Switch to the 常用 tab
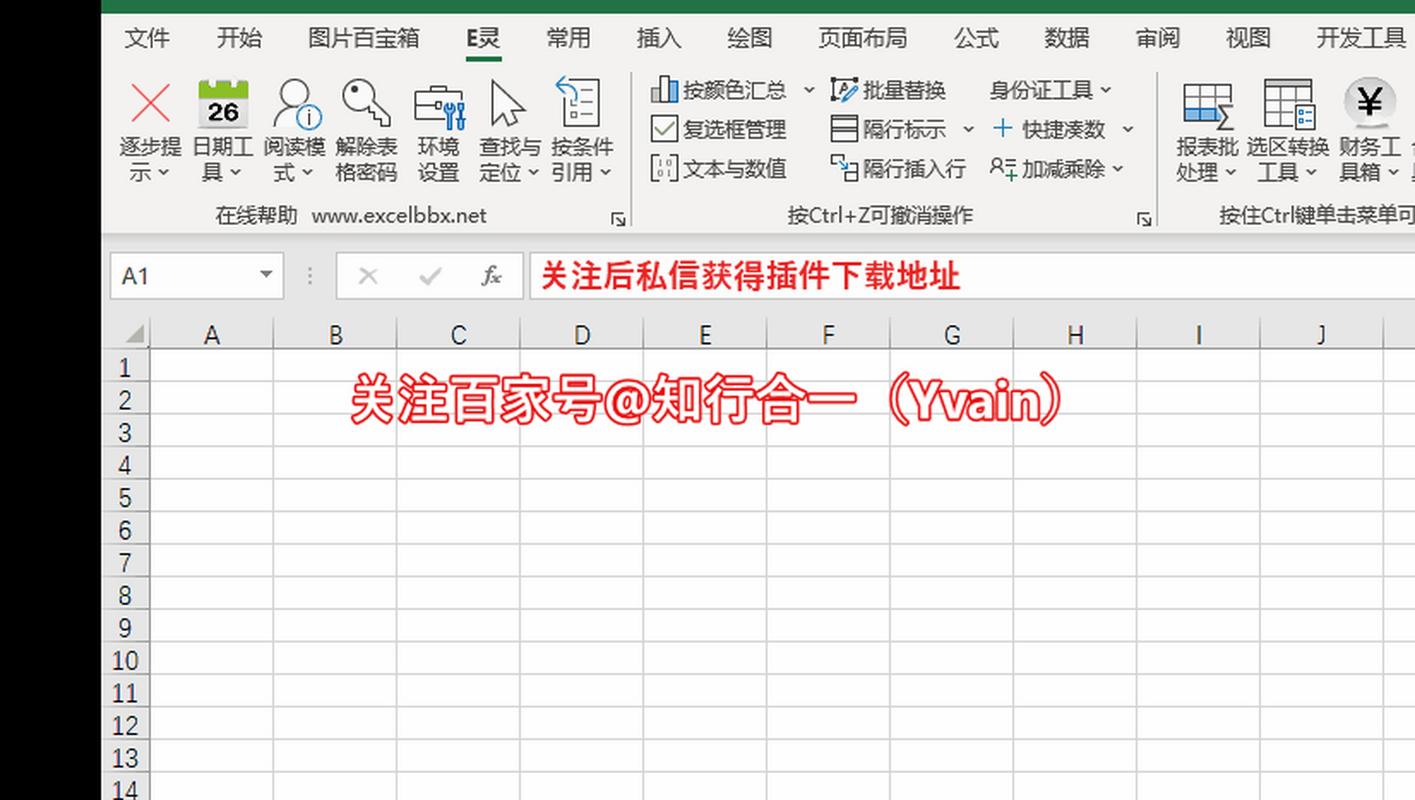This screenshot has width=1415, height=800. coord(568,38)
